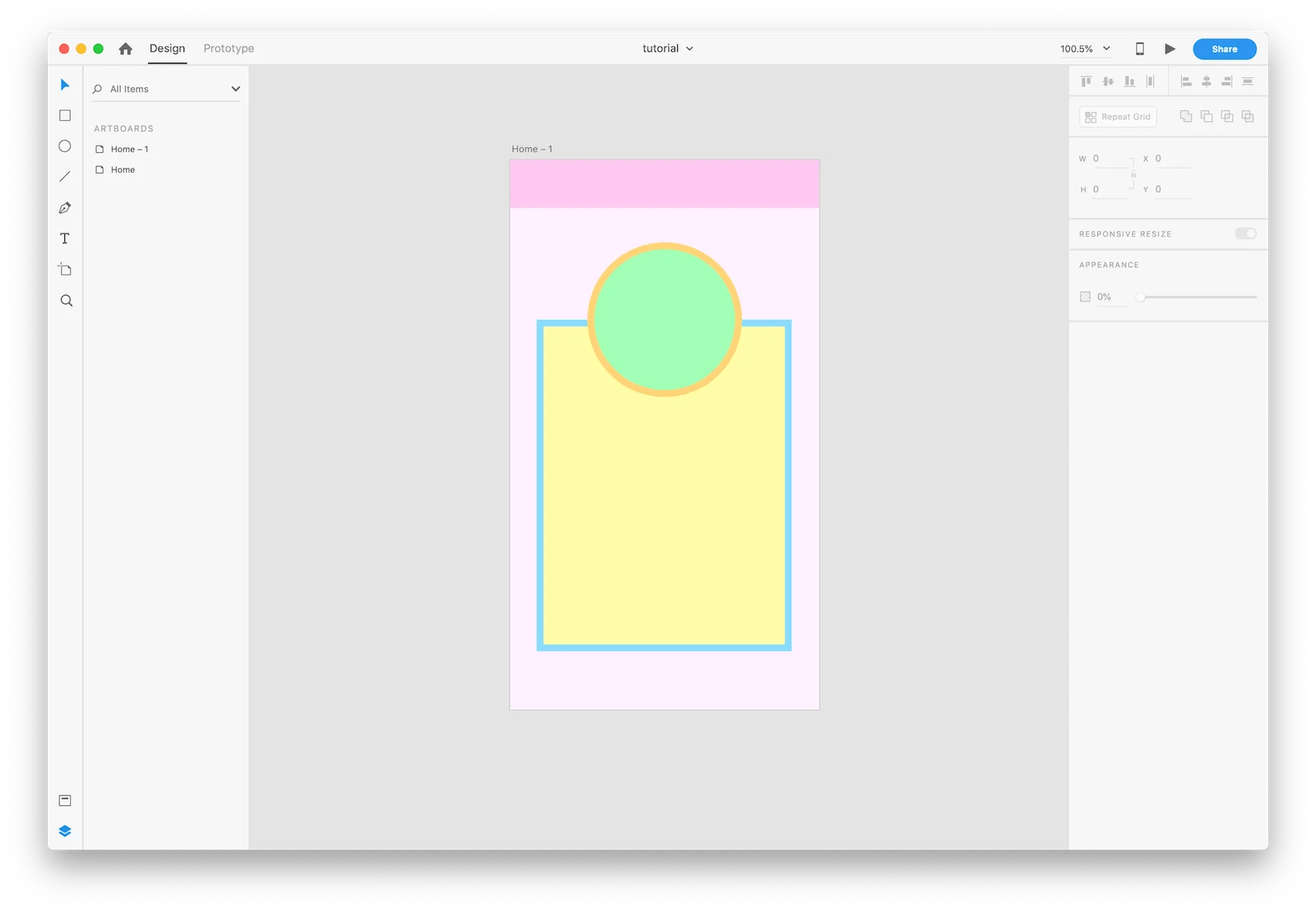Apply the Intersect boolean operation

[1227, 117]
